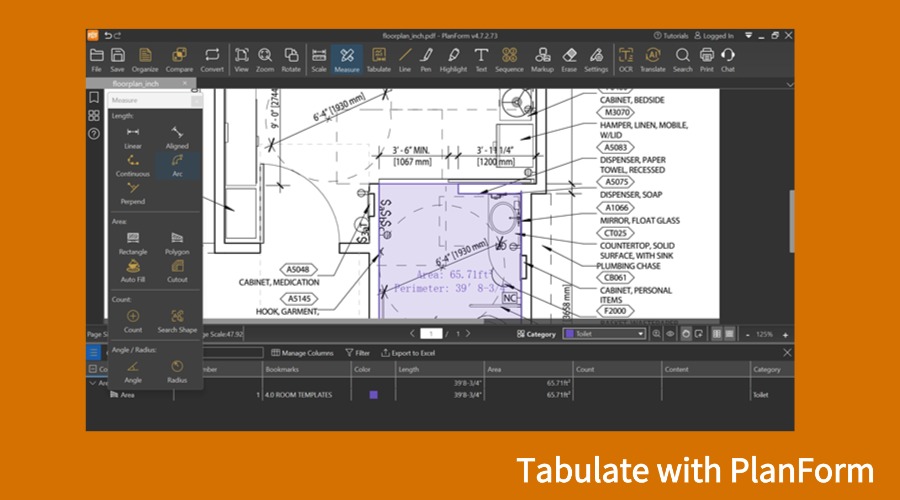Select the Erase tool
Screen dimensions: 900x500
[569, 60]
